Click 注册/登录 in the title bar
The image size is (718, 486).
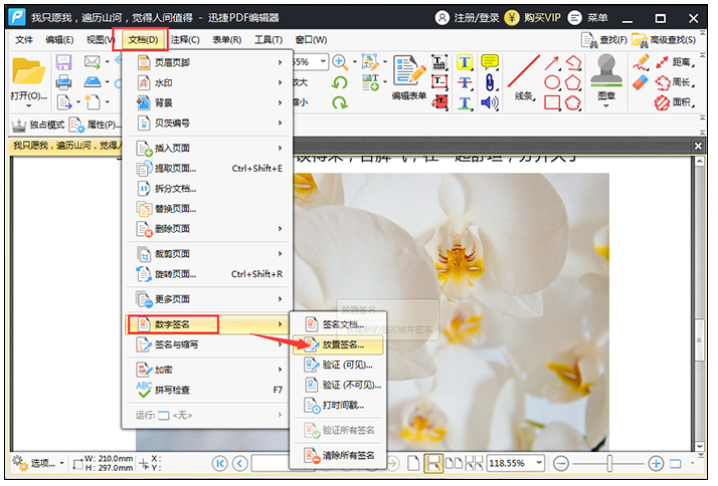467,18
